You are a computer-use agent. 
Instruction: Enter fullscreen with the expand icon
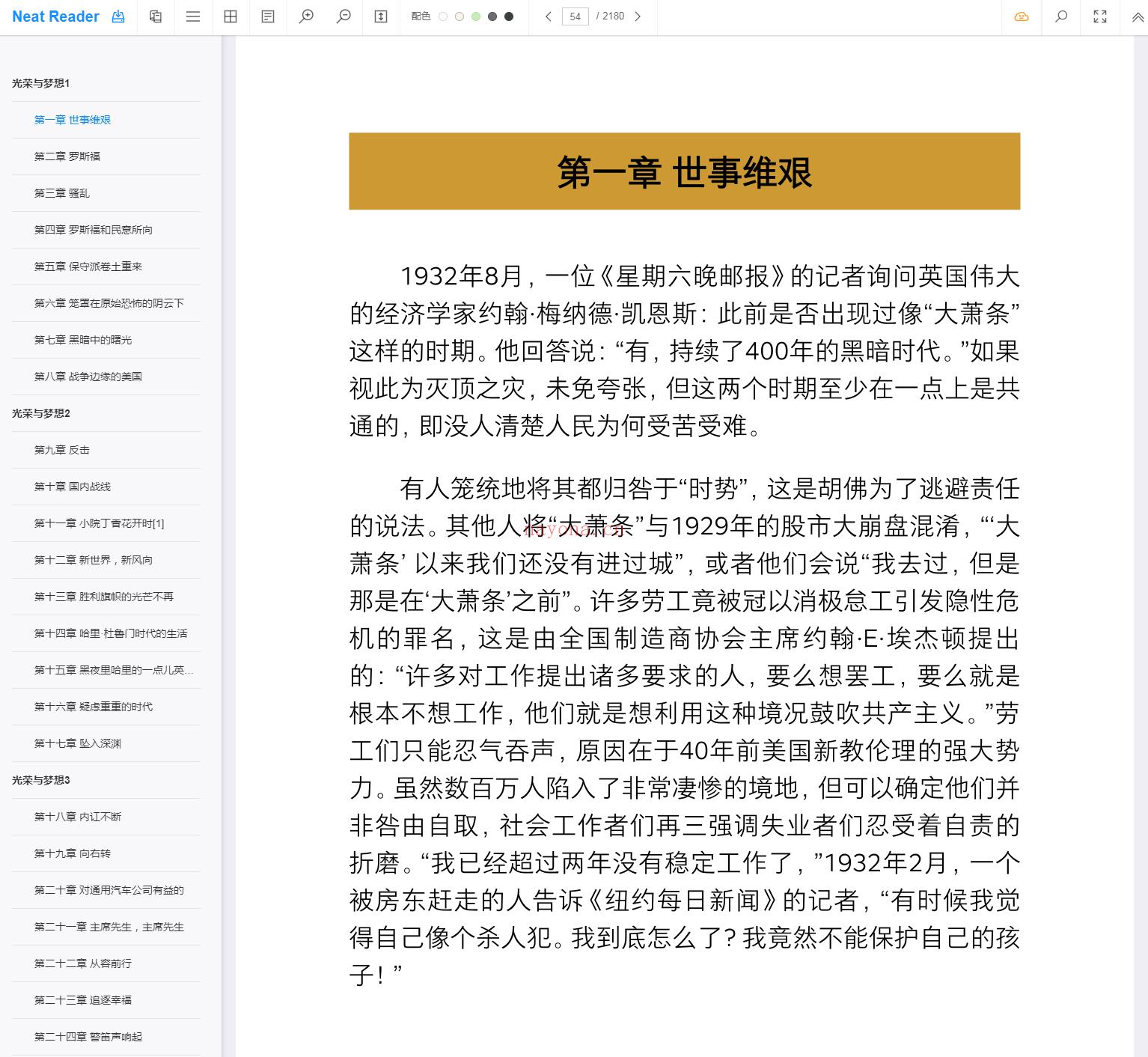[x=1100, y=16]
